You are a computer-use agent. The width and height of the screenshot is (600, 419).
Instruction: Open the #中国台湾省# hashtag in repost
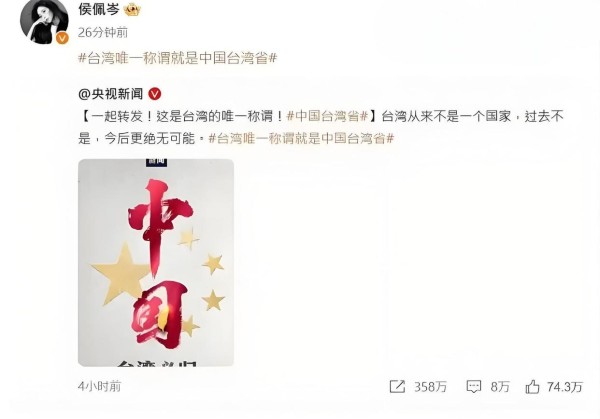327,116
